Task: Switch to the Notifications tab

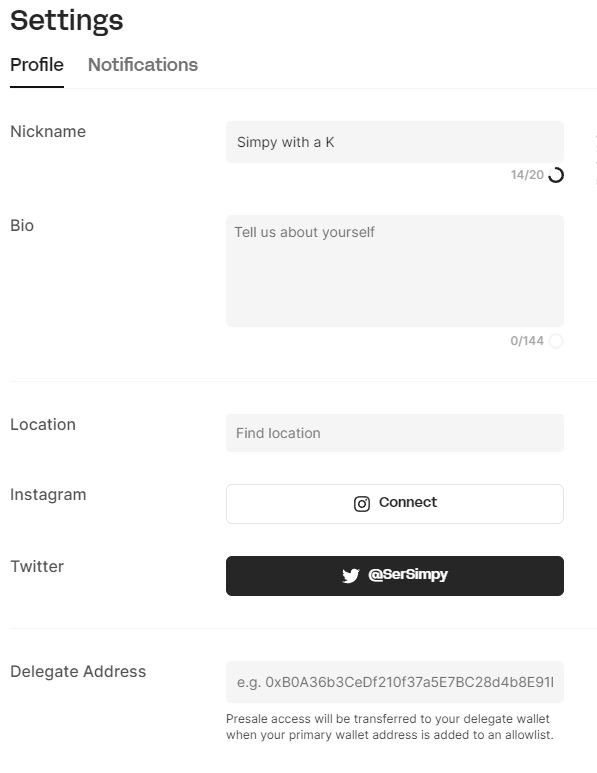Action: pyautogui.click(x=143, y=65)
